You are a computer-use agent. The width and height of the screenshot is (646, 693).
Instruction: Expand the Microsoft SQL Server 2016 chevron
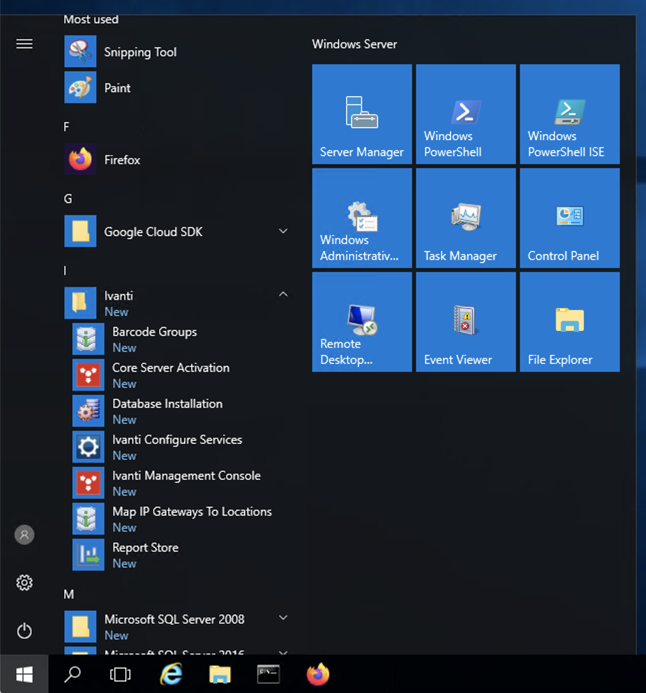[283, 651]
